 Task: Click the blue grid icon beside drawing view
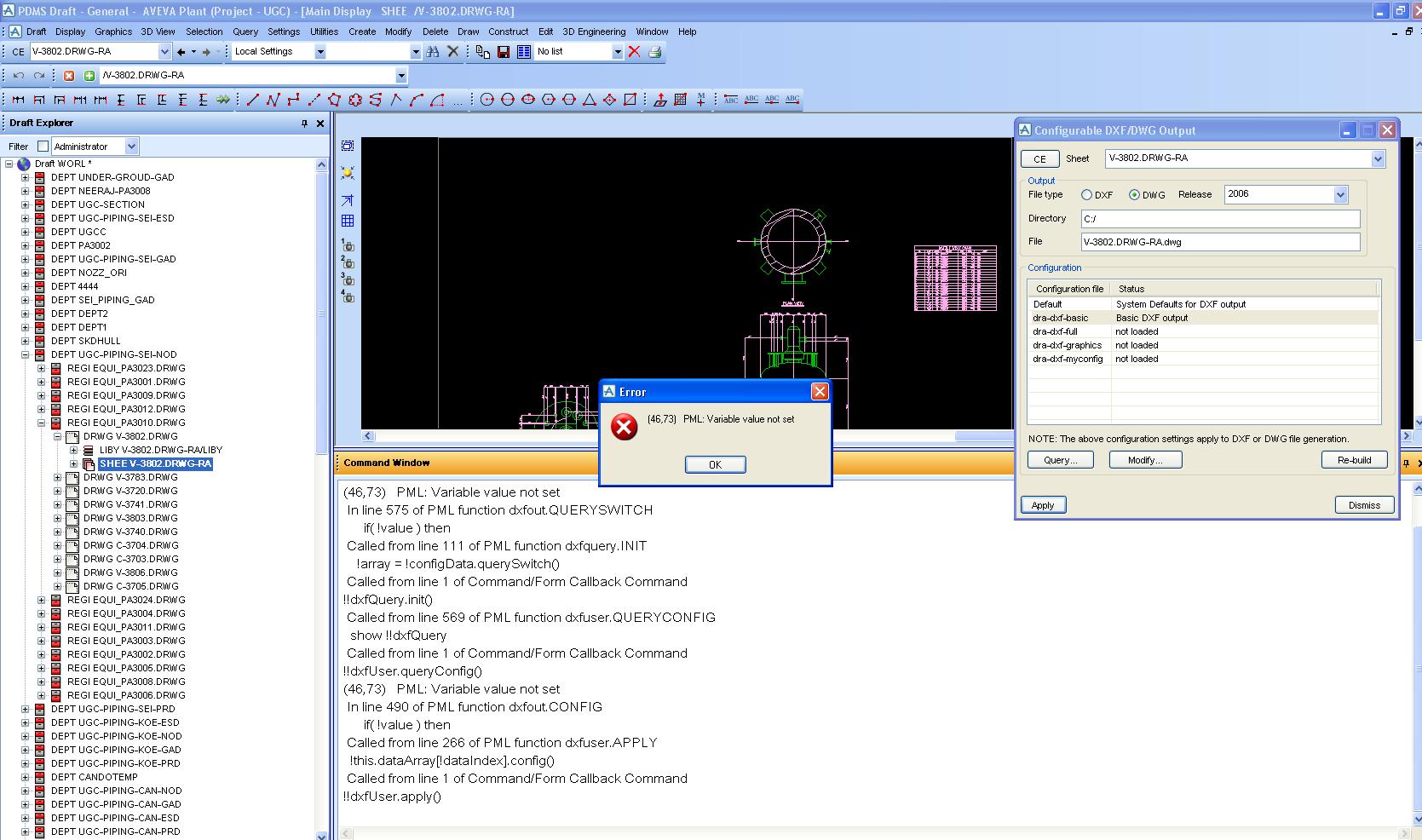point(348,221)
